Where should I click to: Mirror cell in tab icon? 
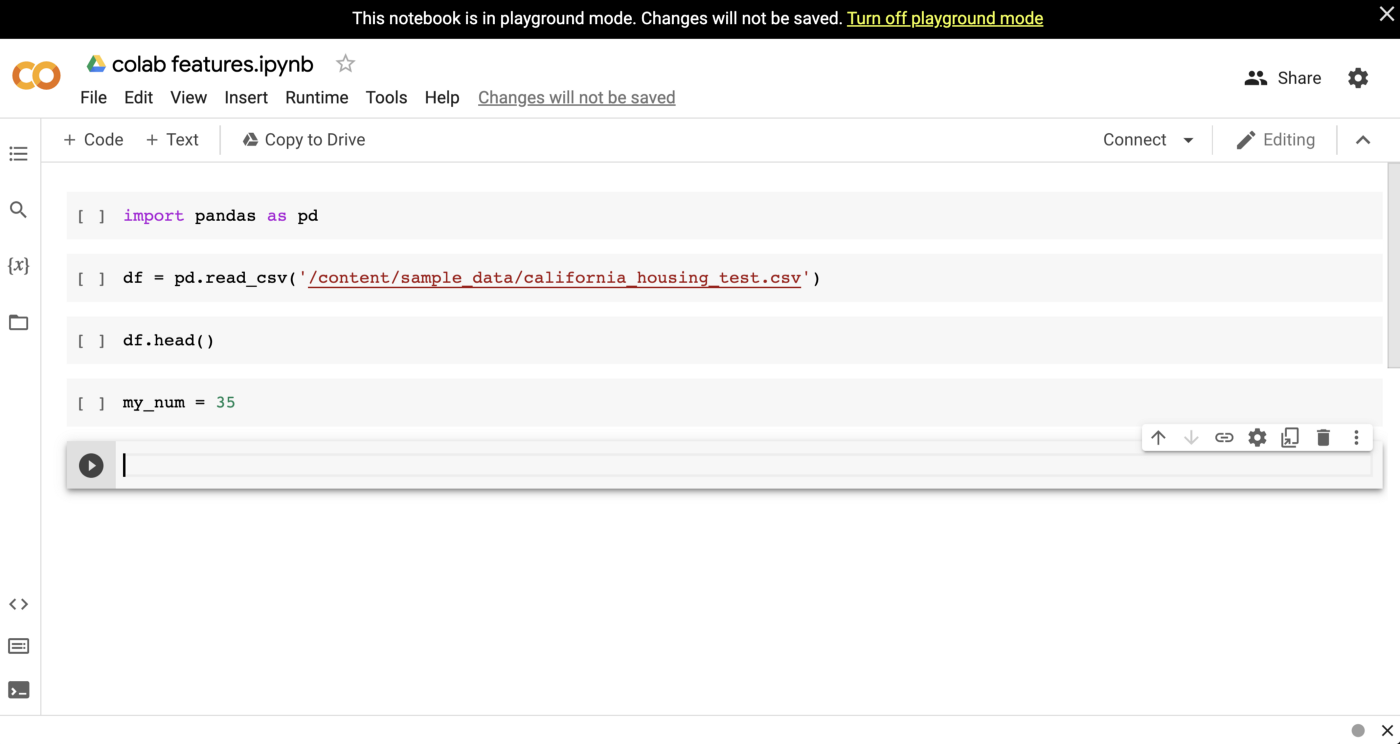coord(1290,437)
